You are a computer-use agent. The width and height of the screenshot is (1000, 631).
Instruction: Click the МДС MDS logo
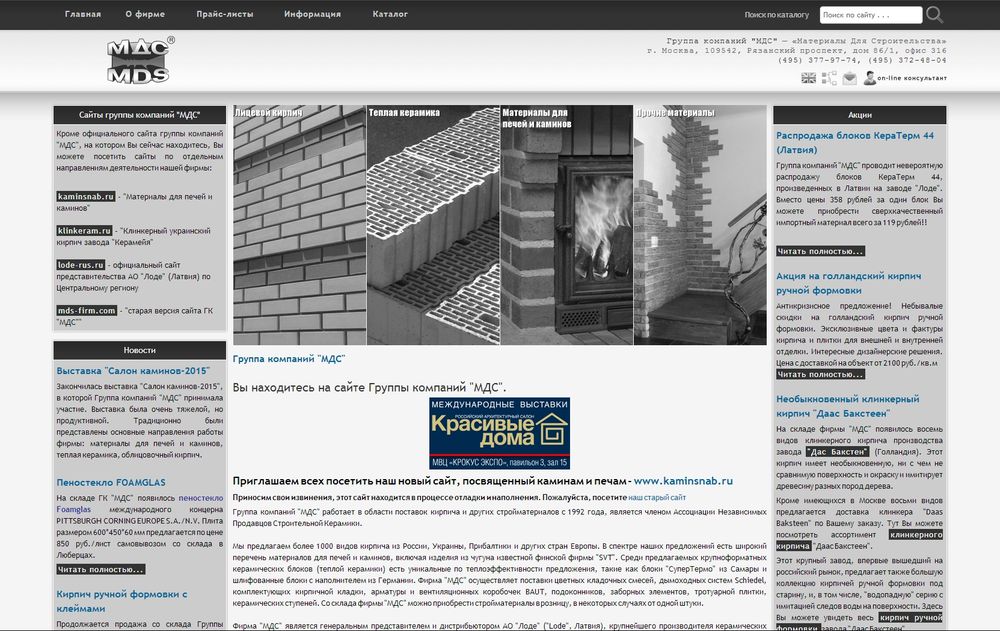[x=140, y=61]
